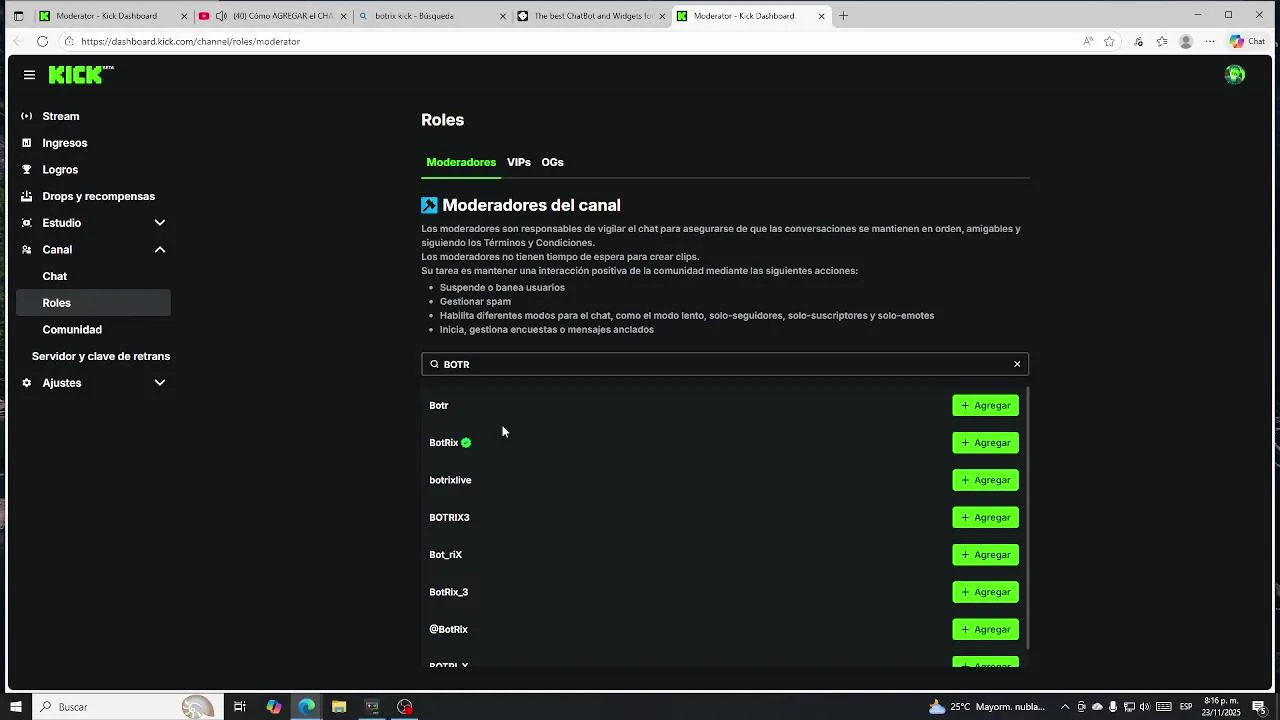1280x720 pixels.
Task: Click the Kick logo
Action: [81, 75]
